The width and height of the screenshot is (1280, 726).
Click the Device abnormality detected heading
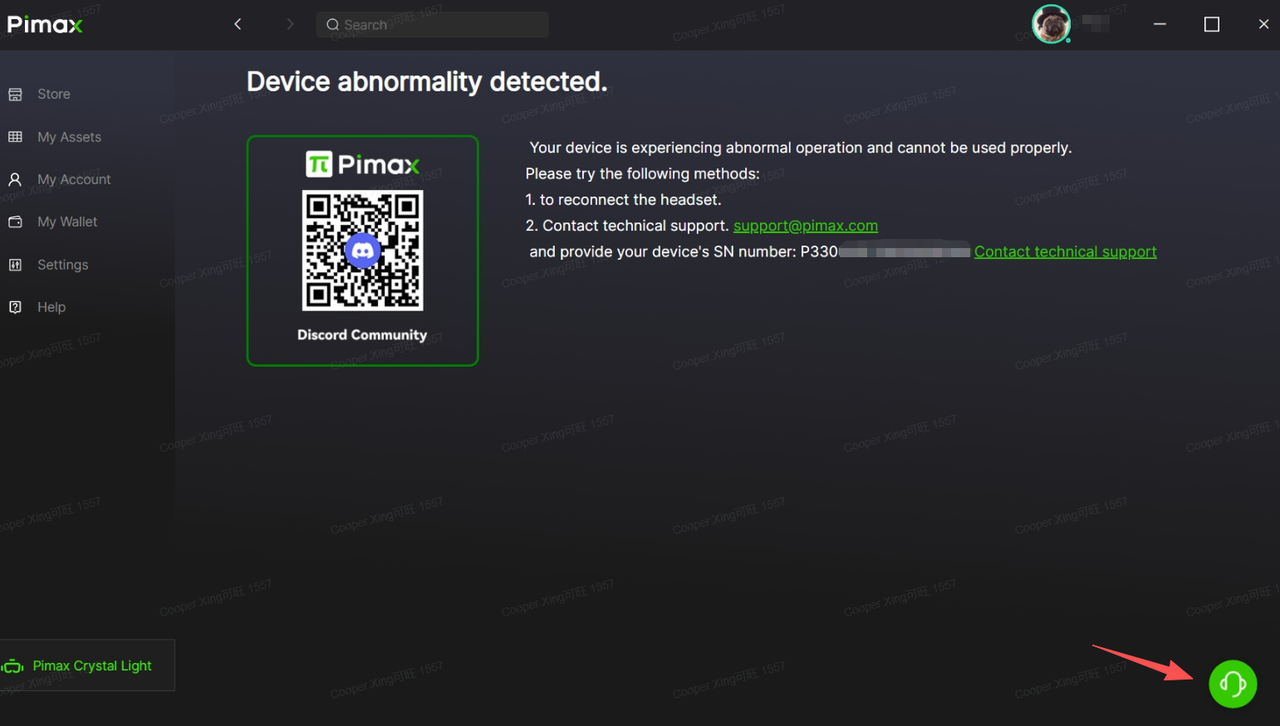pos(427,82)
